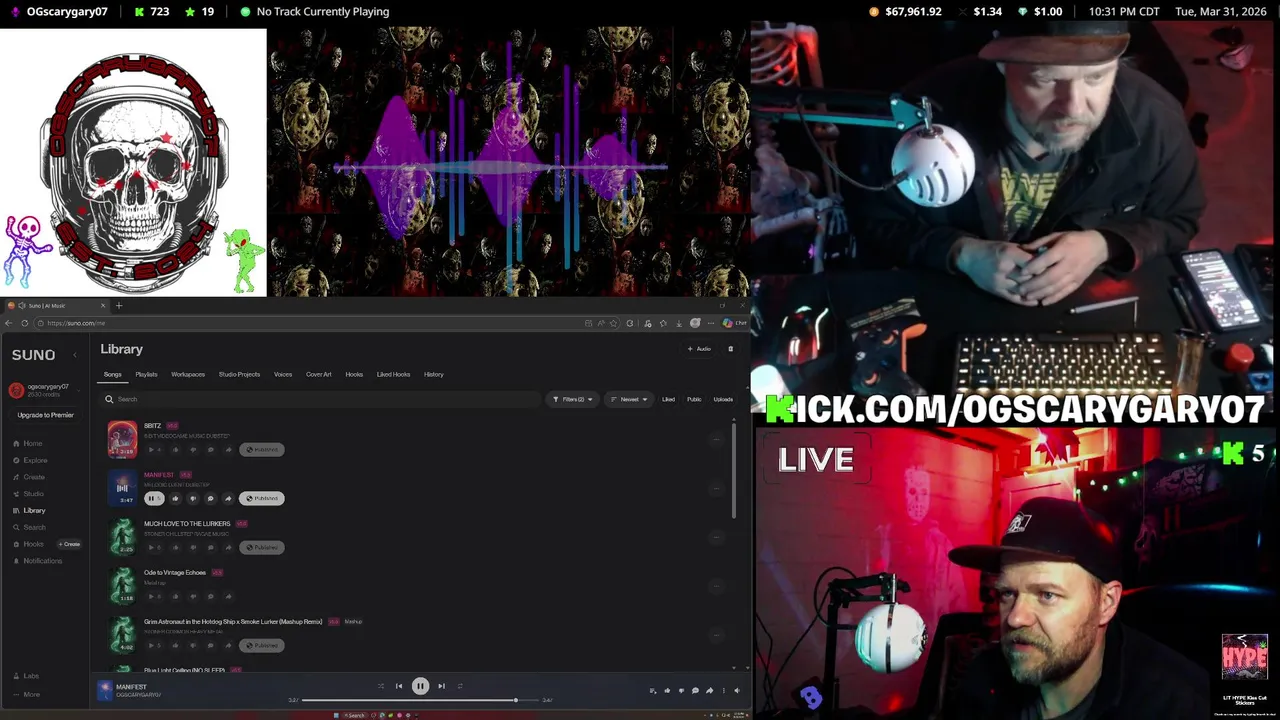Open more menu for MUCH LOVE row

(715, 537)
